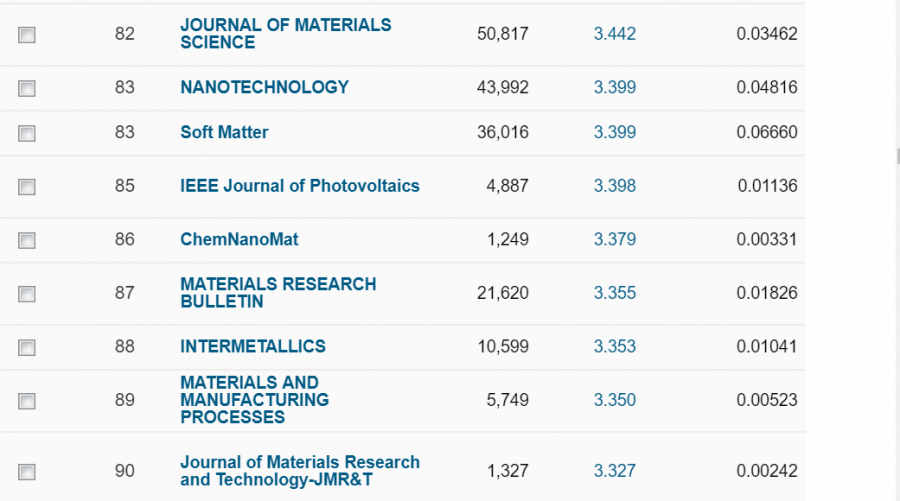Open the NANOTECHNOLOGY journal link
Viewport: 900px width, 501px height.
pyautogui.click(x=264, y=87)
